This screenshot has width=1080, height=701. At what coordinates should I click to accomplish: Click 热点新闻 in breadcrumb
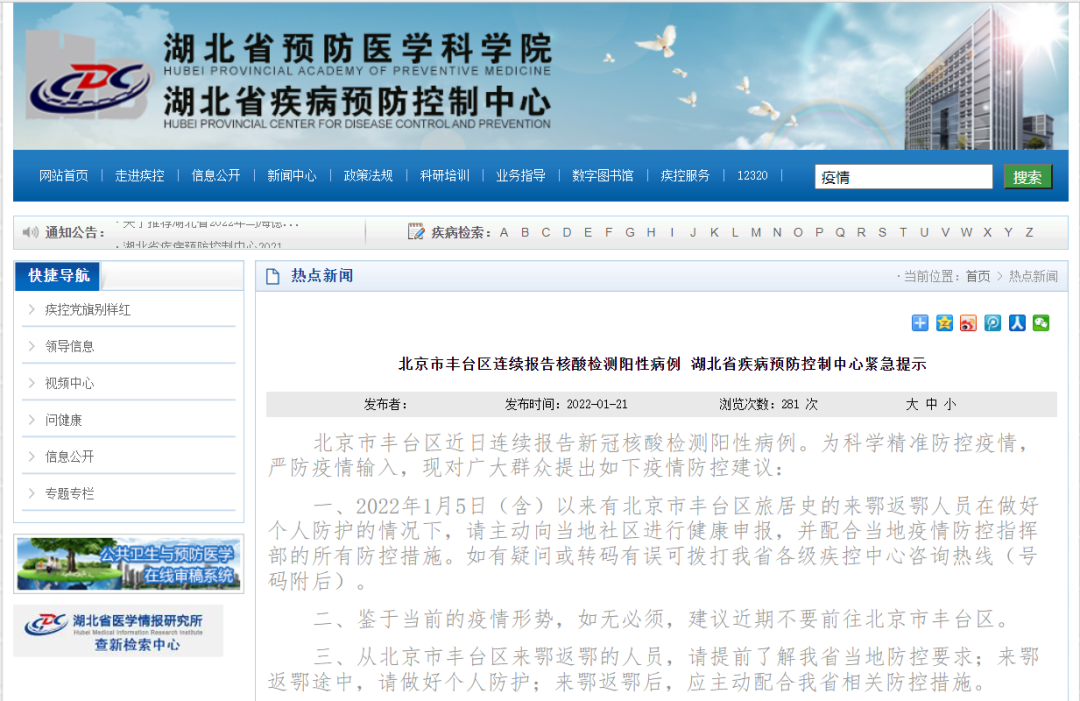tap(1033, 276)
